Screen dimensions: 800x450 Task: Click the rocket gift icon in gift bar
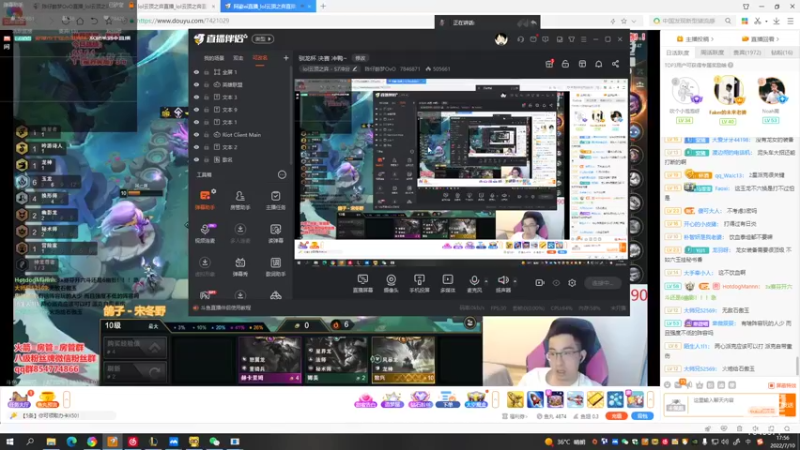(x=535, y=399)
